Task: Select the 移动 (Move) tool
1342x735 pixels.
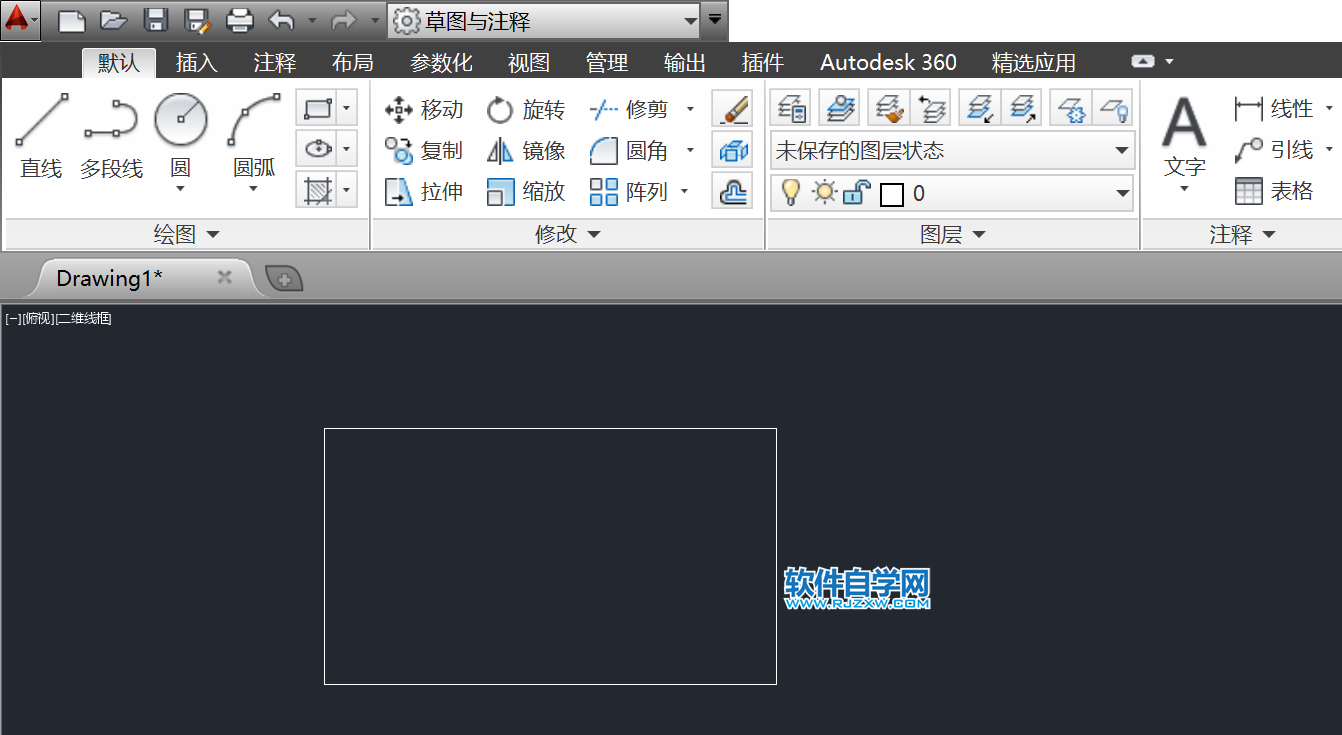Action: coord(424,109)
